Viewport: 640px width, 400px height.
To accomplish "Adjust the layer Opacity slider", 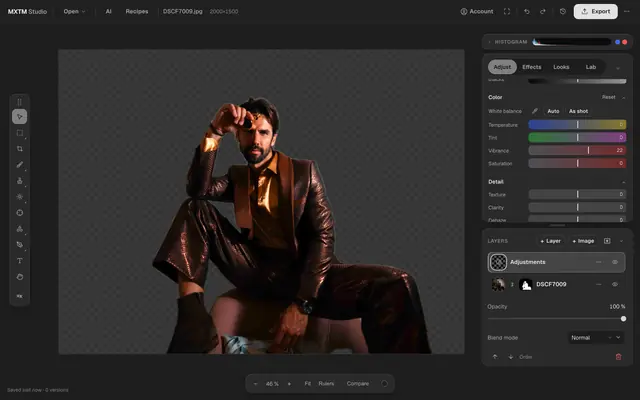I will pos(557,319).
